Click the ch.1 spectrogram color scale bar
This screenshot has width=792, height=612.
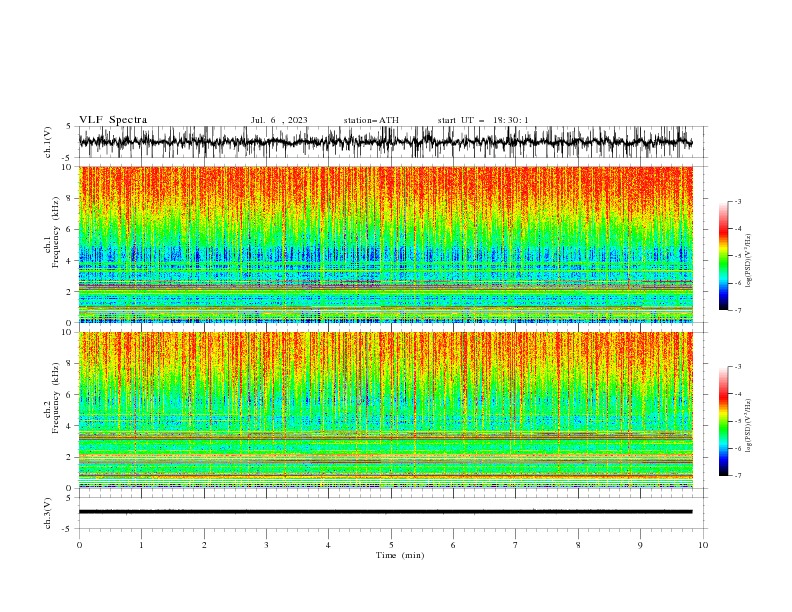(723, 256)
